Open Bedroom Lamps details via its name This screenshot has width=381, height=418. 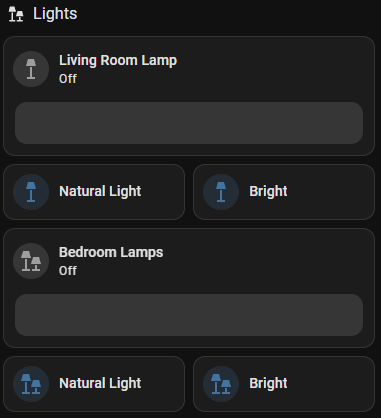point(111,252)
